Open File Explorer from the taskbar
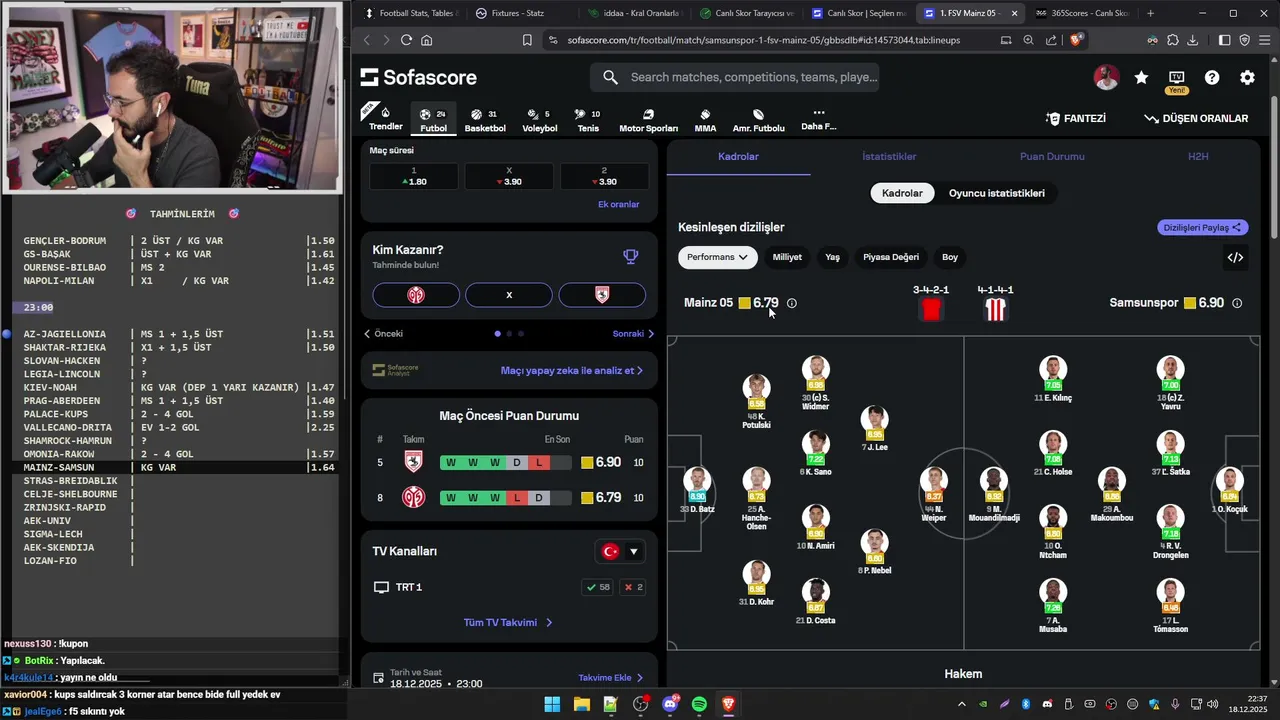 [581, 704]
